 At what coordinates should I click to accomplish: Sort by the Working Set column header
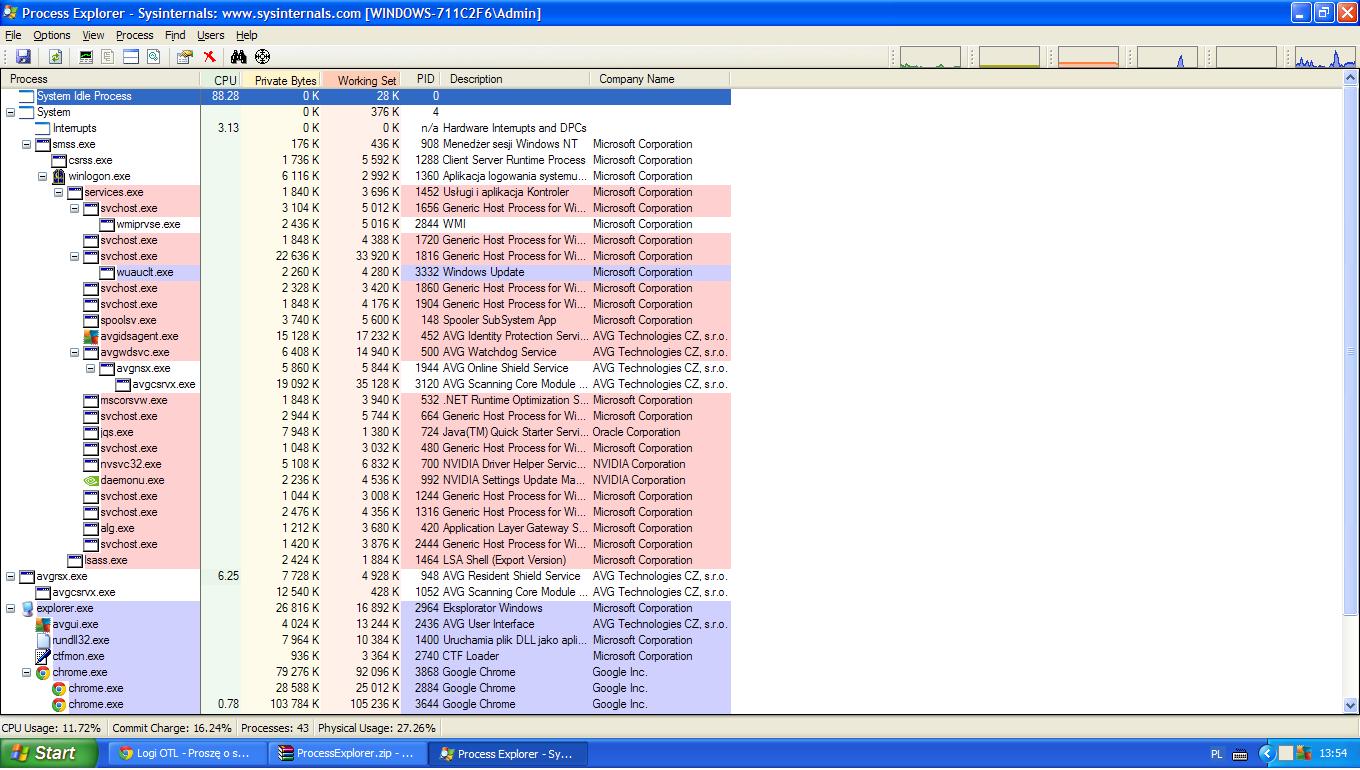tap(361, 79)
